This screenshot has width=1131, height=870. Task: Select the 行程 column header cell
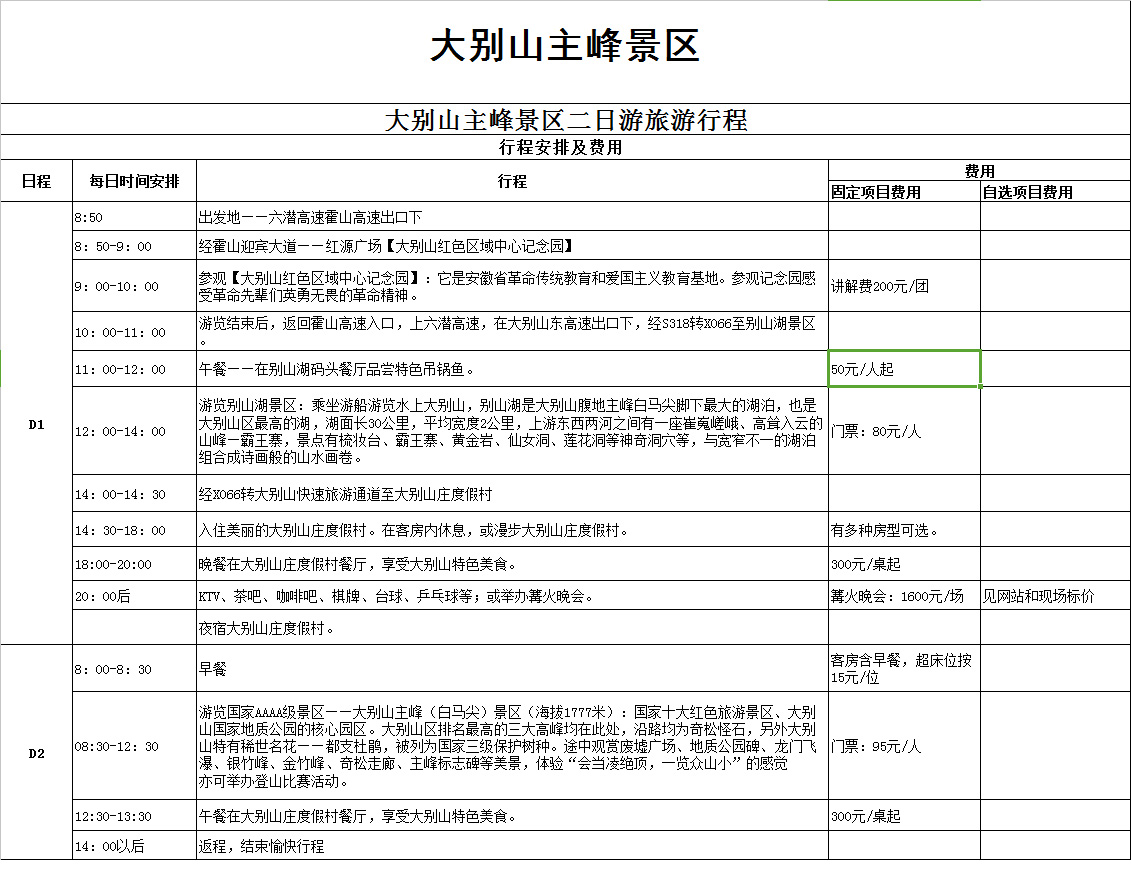(x=512, y=181)
